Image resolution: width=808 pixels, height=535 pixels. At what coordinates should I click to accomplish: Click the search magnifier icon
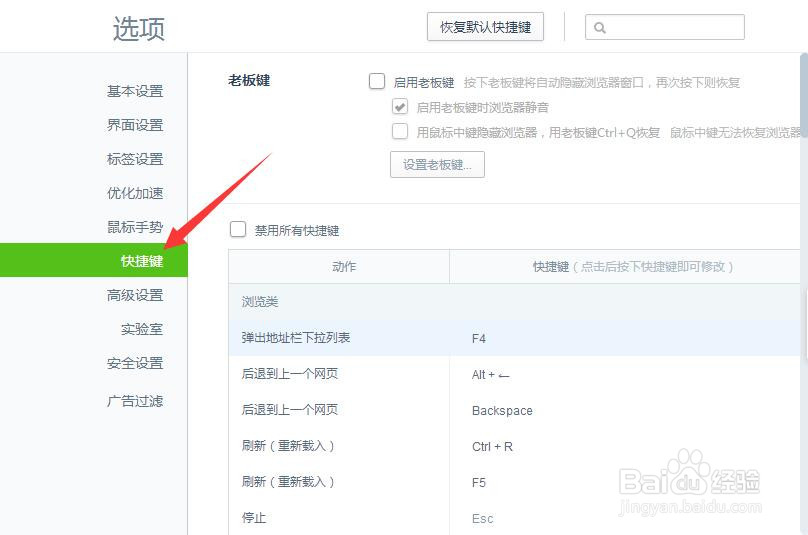point(600,27)
